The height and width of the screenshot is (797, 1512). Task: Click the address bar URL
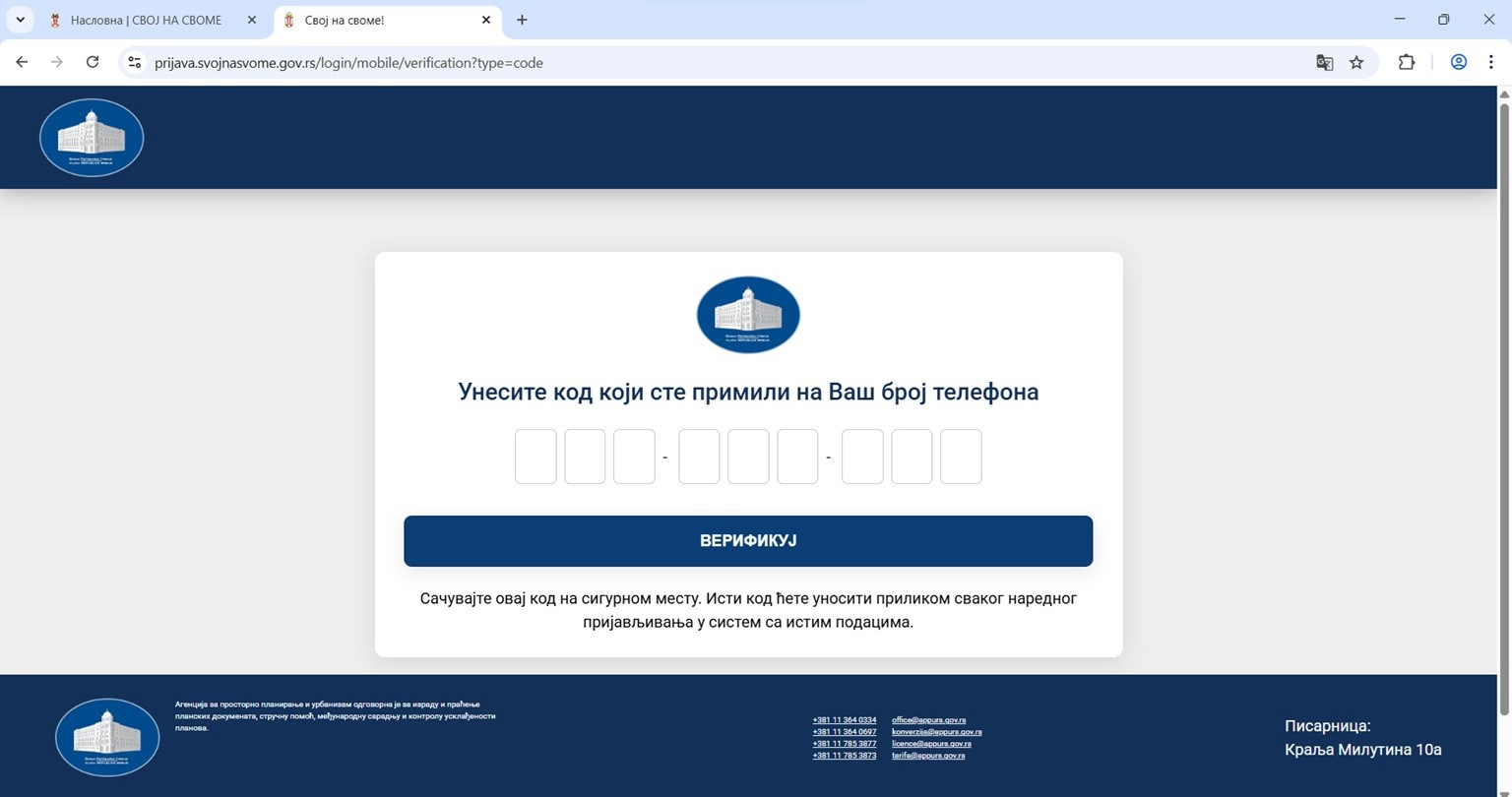click(x=348, y=62)
